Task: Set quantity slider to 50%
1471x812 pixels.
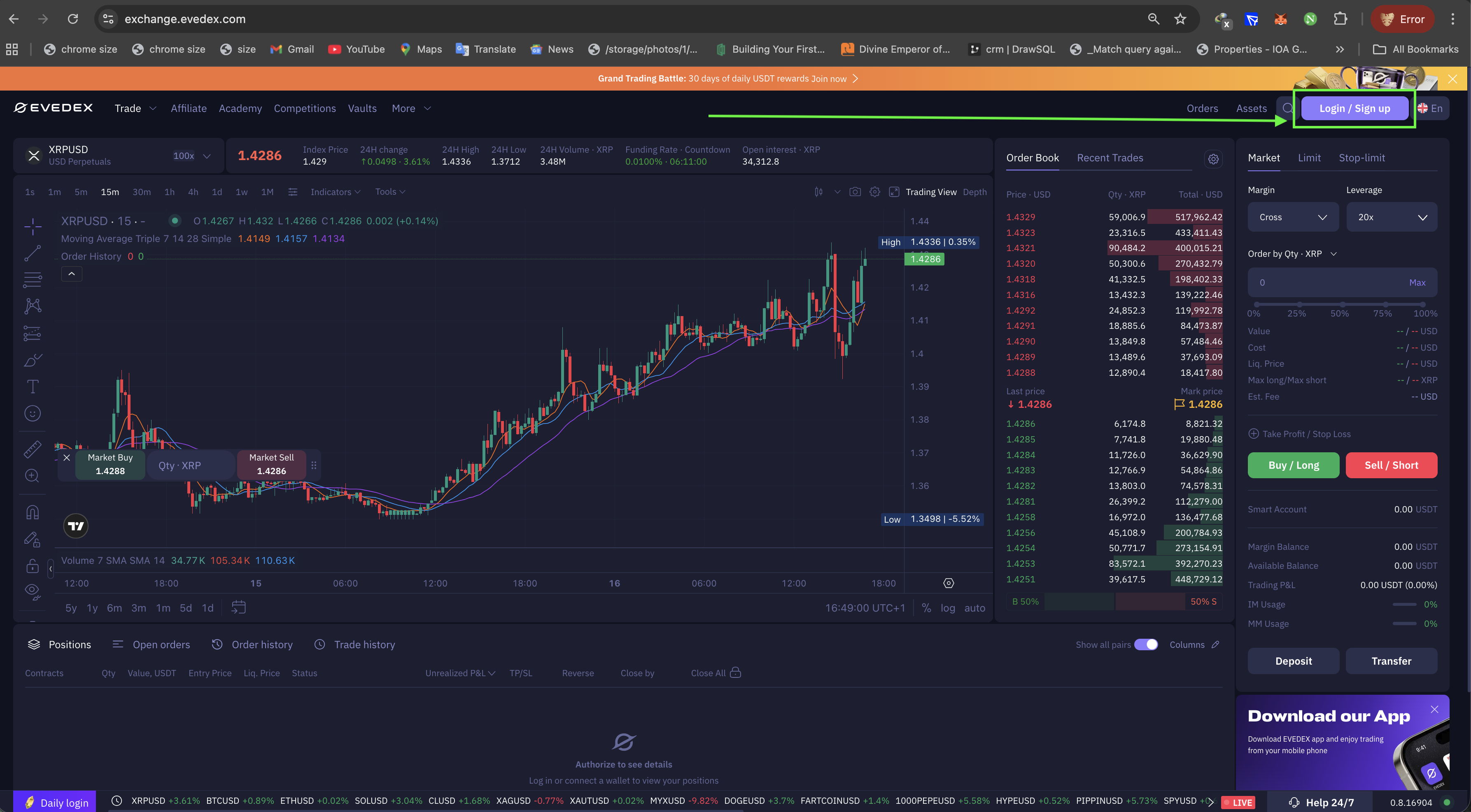Action: (x=1342, y=305)
